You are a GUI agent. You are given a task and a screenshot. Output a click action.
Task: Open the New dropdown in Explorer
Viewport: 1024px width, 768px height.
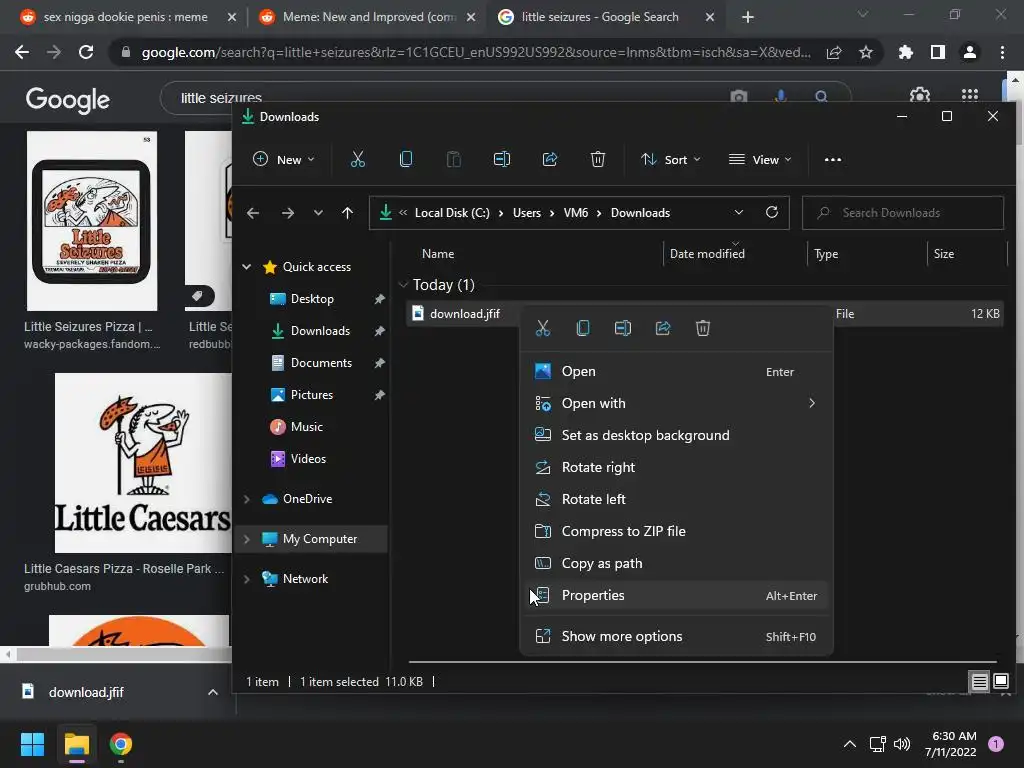point(284,159)
